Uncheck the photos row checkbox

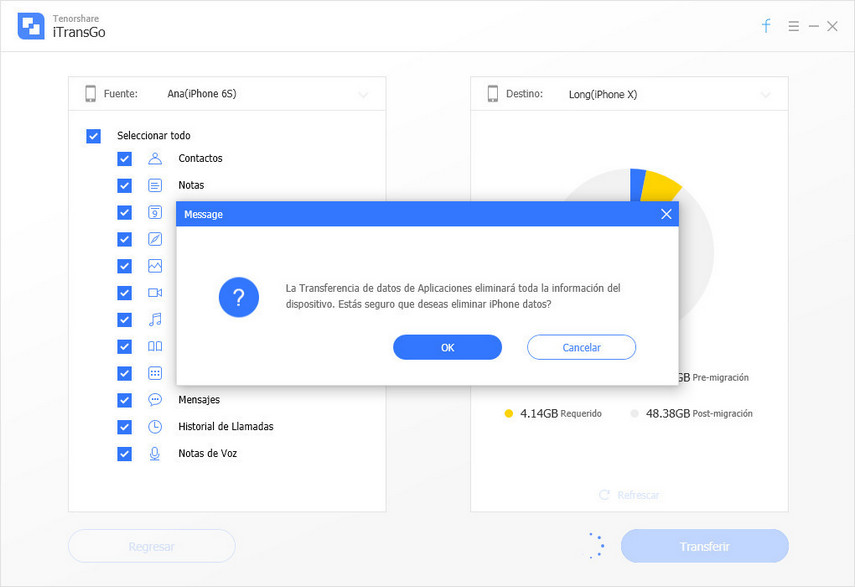[124, 266]
